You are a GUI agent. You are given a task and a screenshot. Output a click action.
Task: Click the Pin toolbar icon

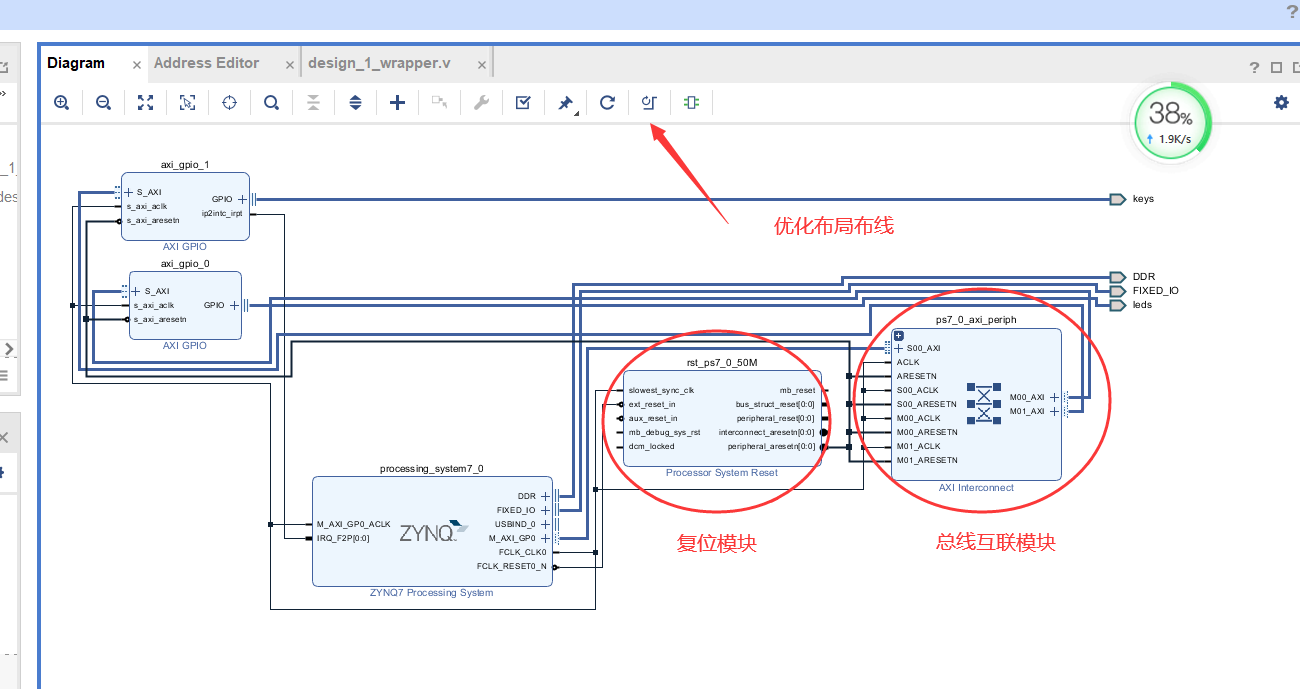(566, 103)
